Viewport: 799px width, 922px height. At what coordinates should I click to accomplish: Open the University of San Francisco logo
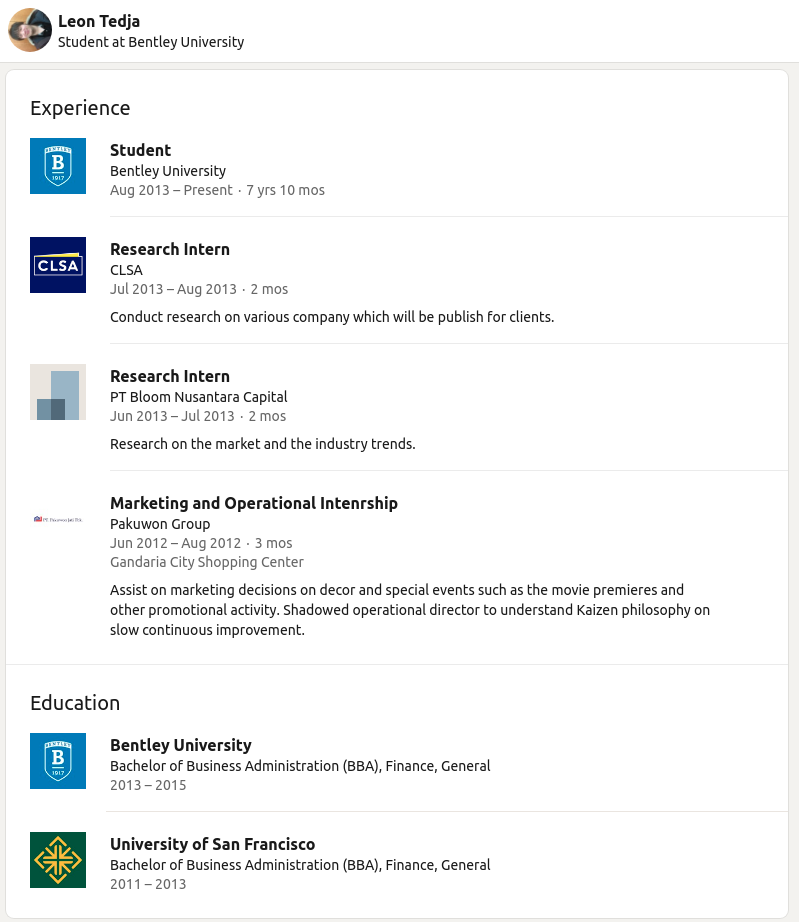click(58, 860)
